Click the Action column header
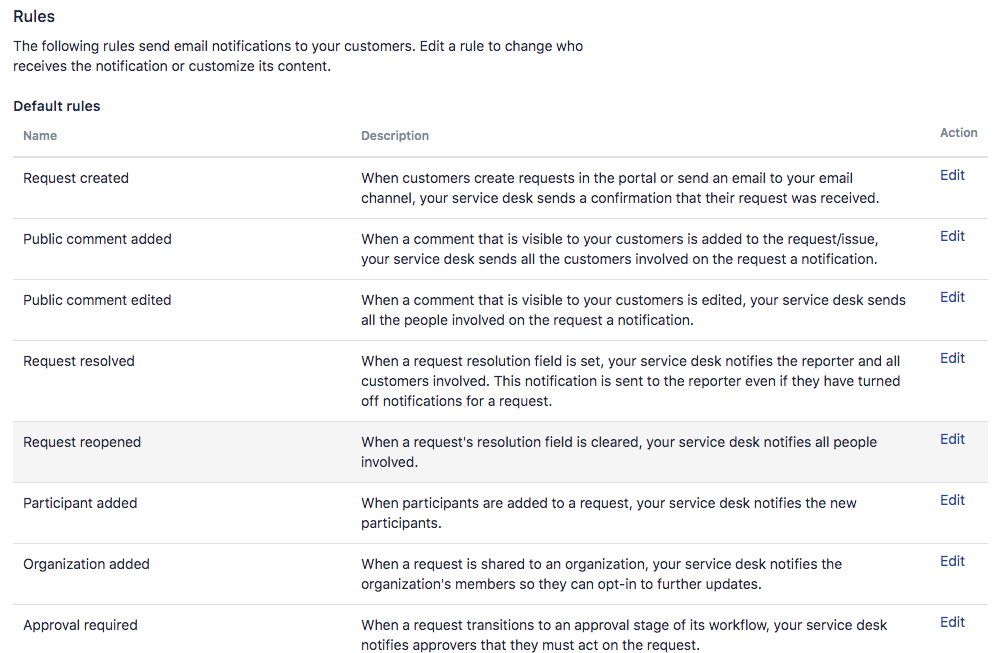997x653 pixels. tap(958, 132)
